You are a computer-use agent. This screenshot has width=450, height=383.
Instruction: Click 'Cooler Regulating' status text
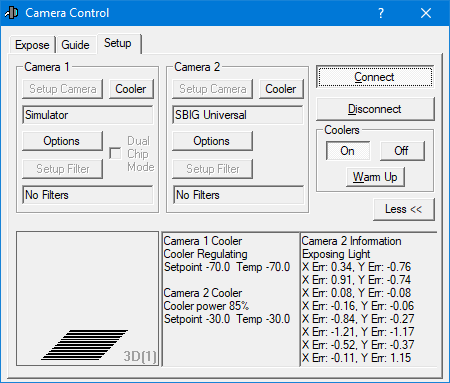point(205,254)
